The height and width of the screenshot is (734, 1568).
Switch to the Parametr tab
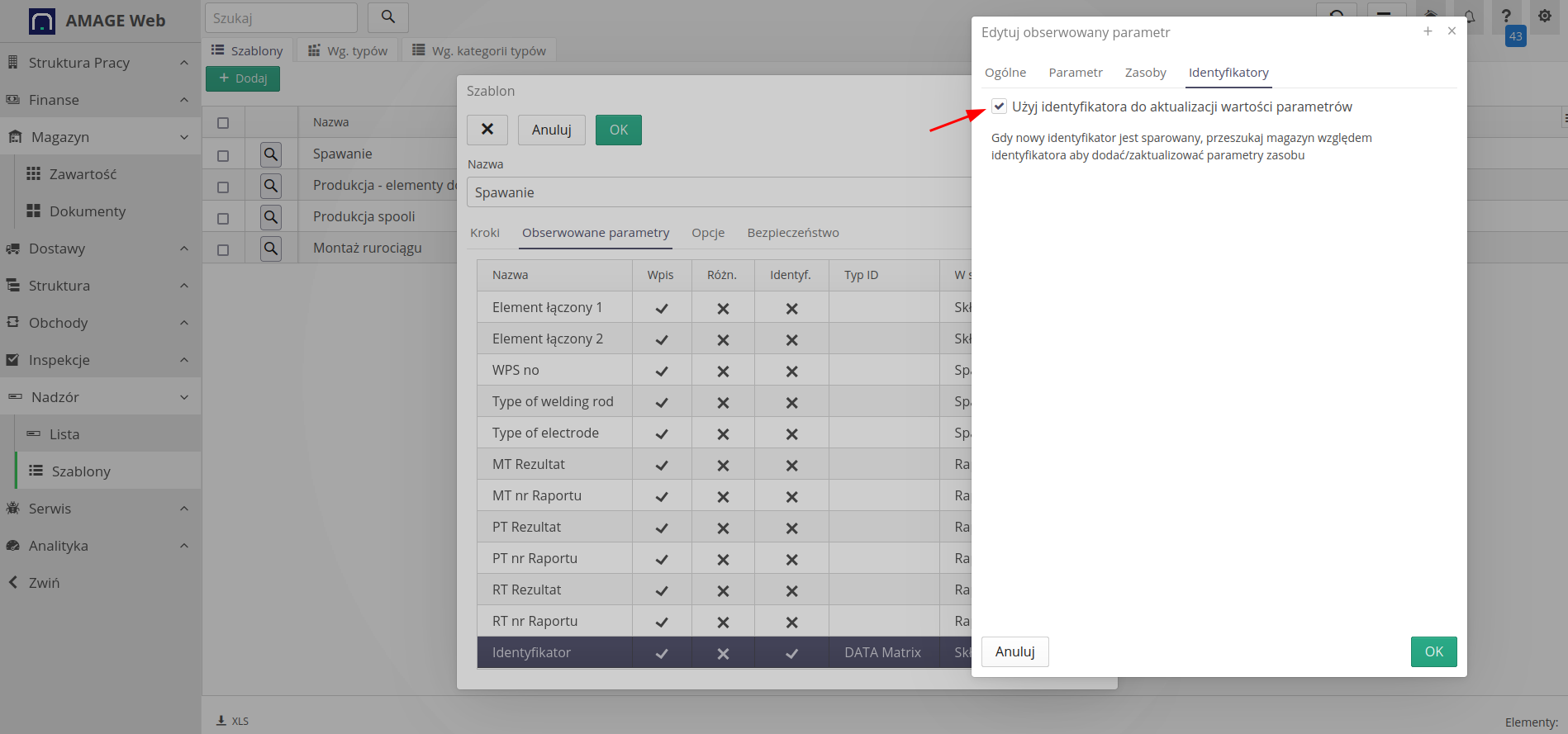click(x=1075, y=73)
